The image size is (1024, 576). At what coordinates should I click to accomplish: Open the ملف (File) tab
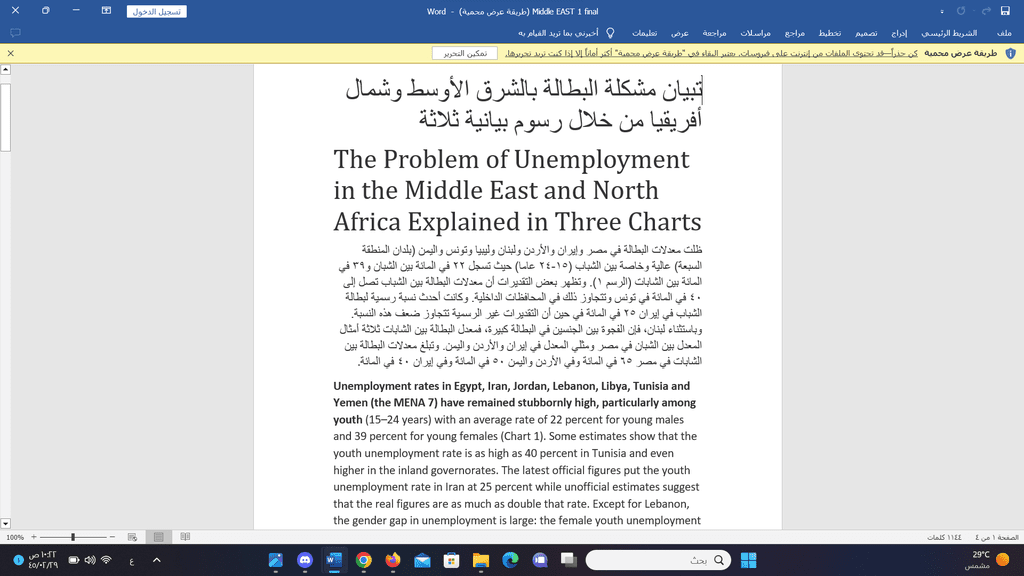tap(1004, 33)
